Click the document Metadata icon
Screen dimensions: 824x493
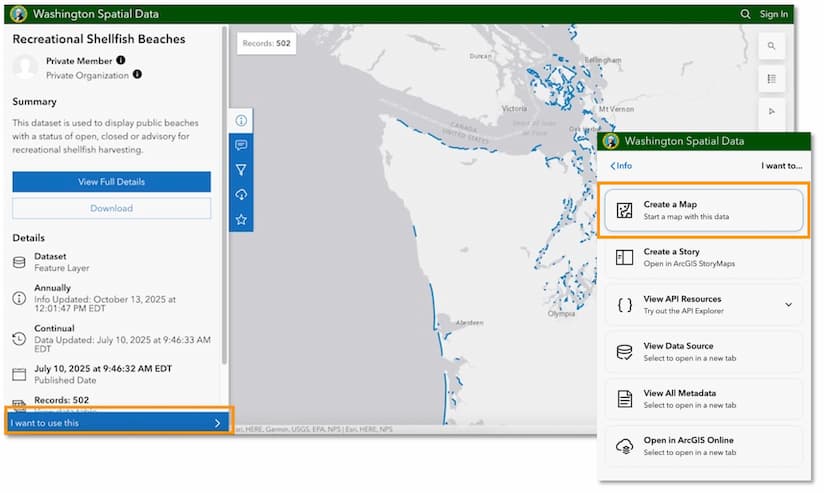point(624,399)
